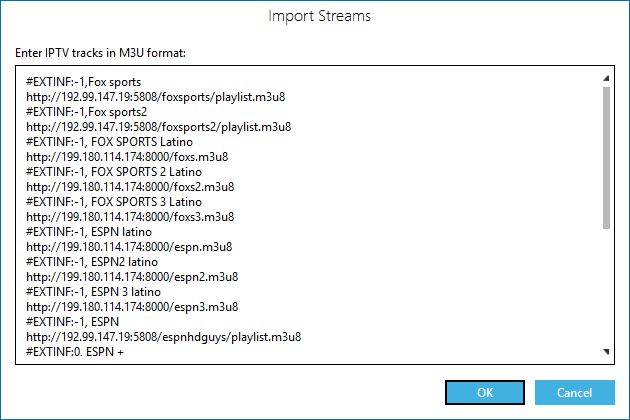The image size is (630, 420).
Task: Click the espn2.m3u8 URL line
Action: pos(132,277)
